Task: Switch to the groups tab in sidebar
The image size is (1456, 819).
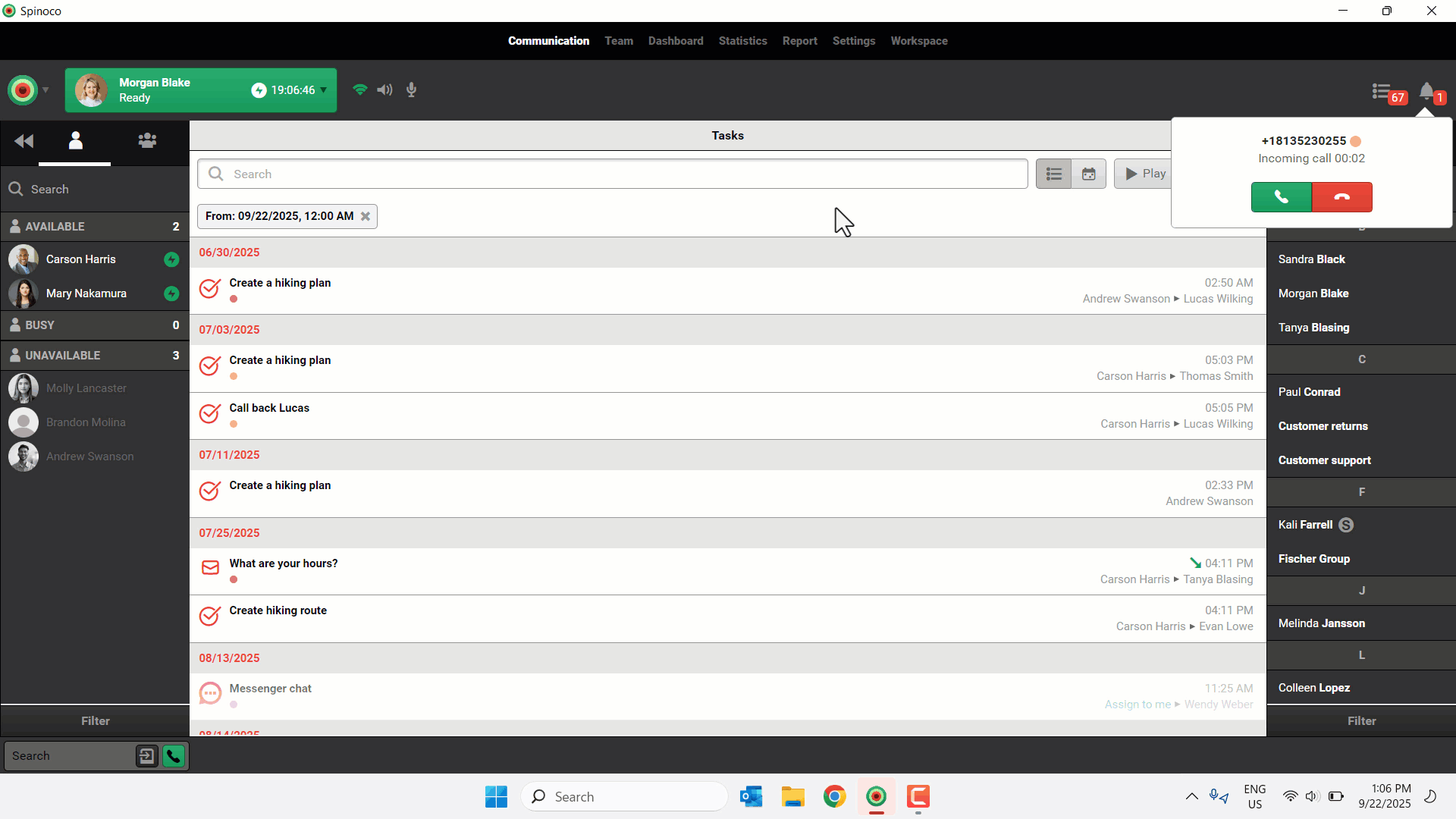Action: click(x=147, y=141)
